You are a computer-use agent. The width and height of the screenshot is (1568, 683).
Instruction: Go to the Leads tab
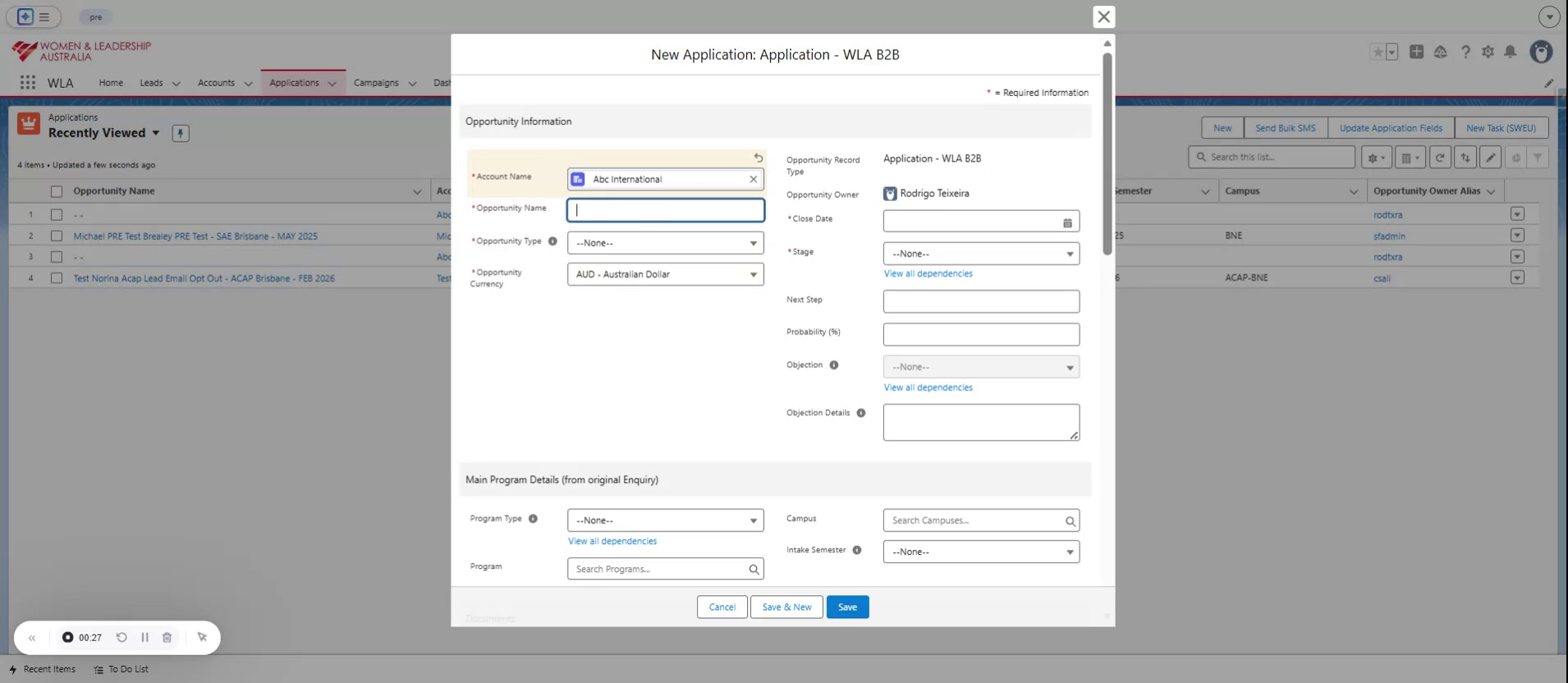pyautogui.click(x=151, y=83)
